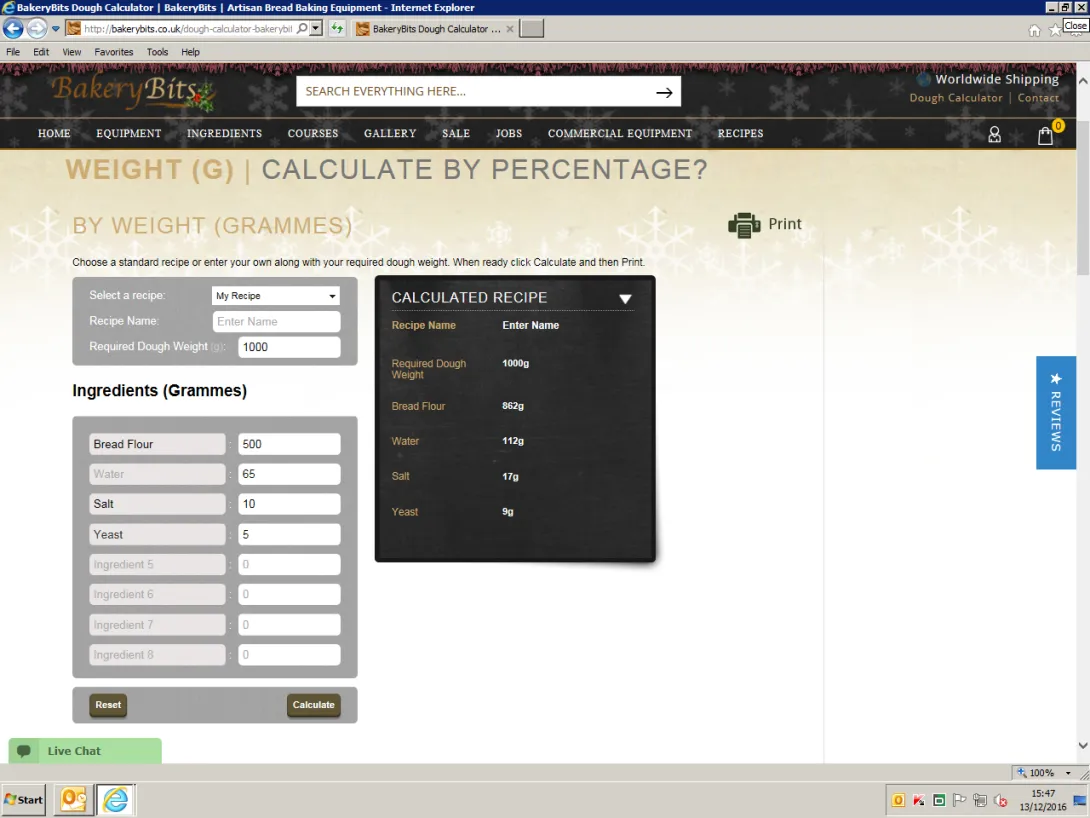This screenshot has height=818, width=1090.
Task: Open the zoom level 100% dropdown
Action: click(x=1043, y=773)
